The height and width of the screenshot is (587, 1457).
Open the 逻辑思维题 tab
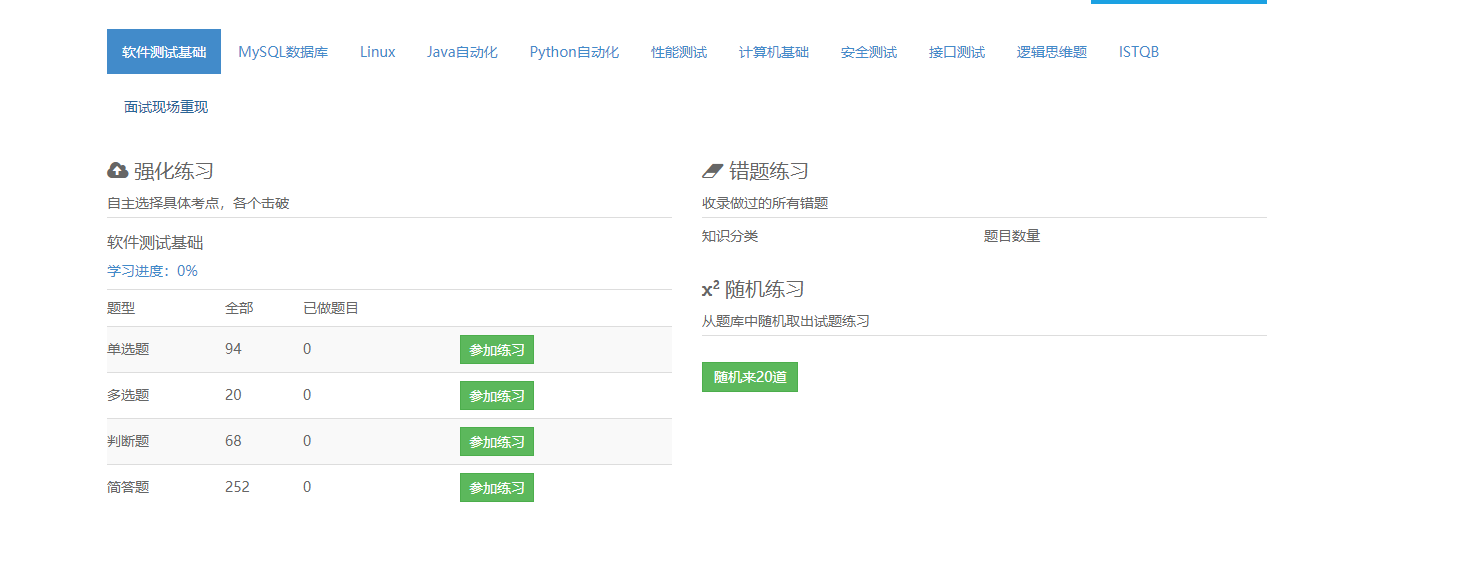tap(1052, 52)
